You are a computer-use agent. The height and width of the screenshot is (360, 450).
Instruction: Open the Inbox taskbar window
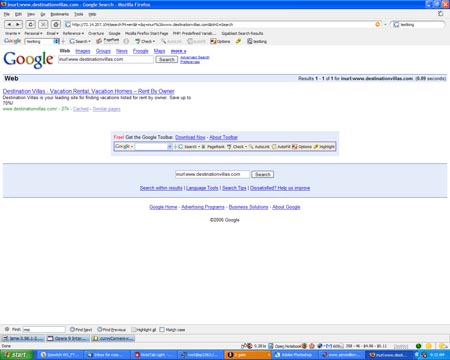pos(107,355)
